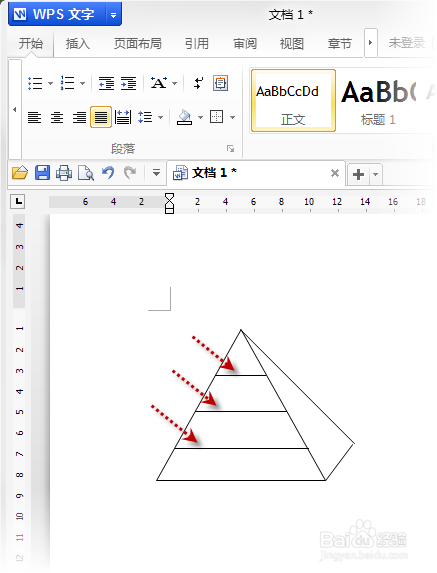Open the 审阅 ribbon tab
Image resolution: width=437 pixels, height=573 pixels.
tap(245, 44)
